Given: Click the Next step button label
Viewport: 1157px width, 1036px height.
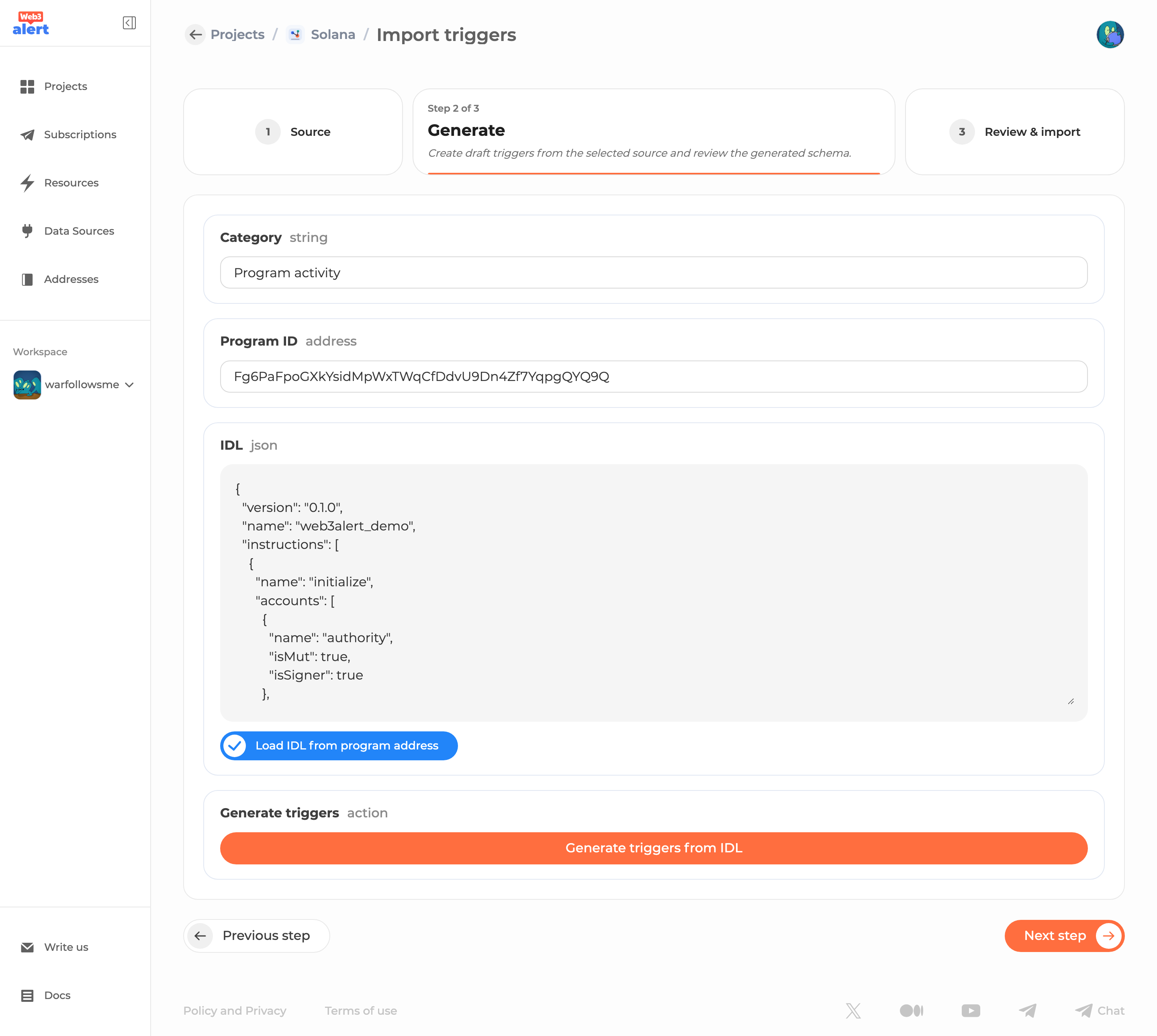Looking at the screenshot, I should tap(1055, 936).
